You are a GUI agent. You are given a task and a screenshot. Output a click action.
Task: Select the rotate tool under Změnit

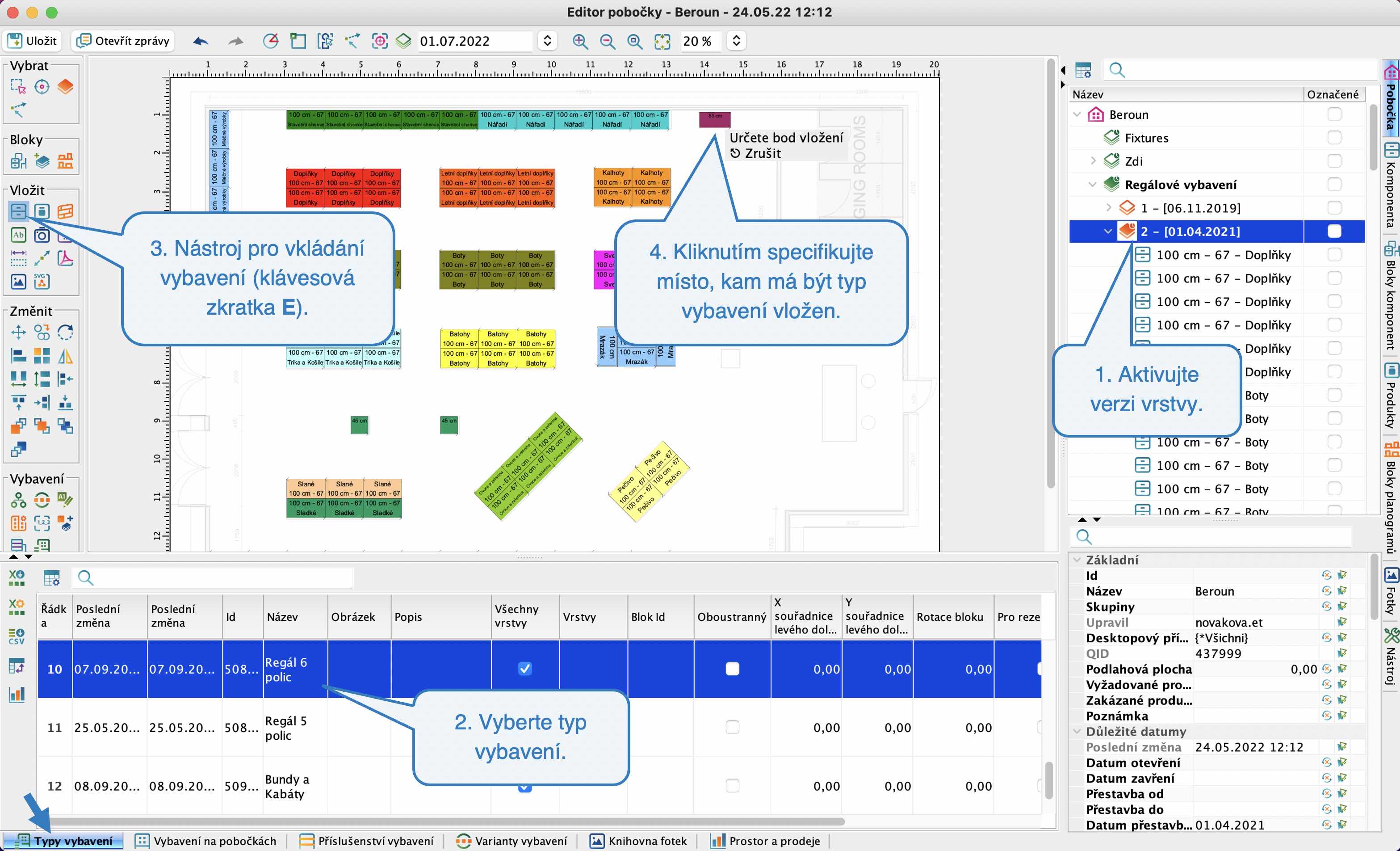pos(65,332)
